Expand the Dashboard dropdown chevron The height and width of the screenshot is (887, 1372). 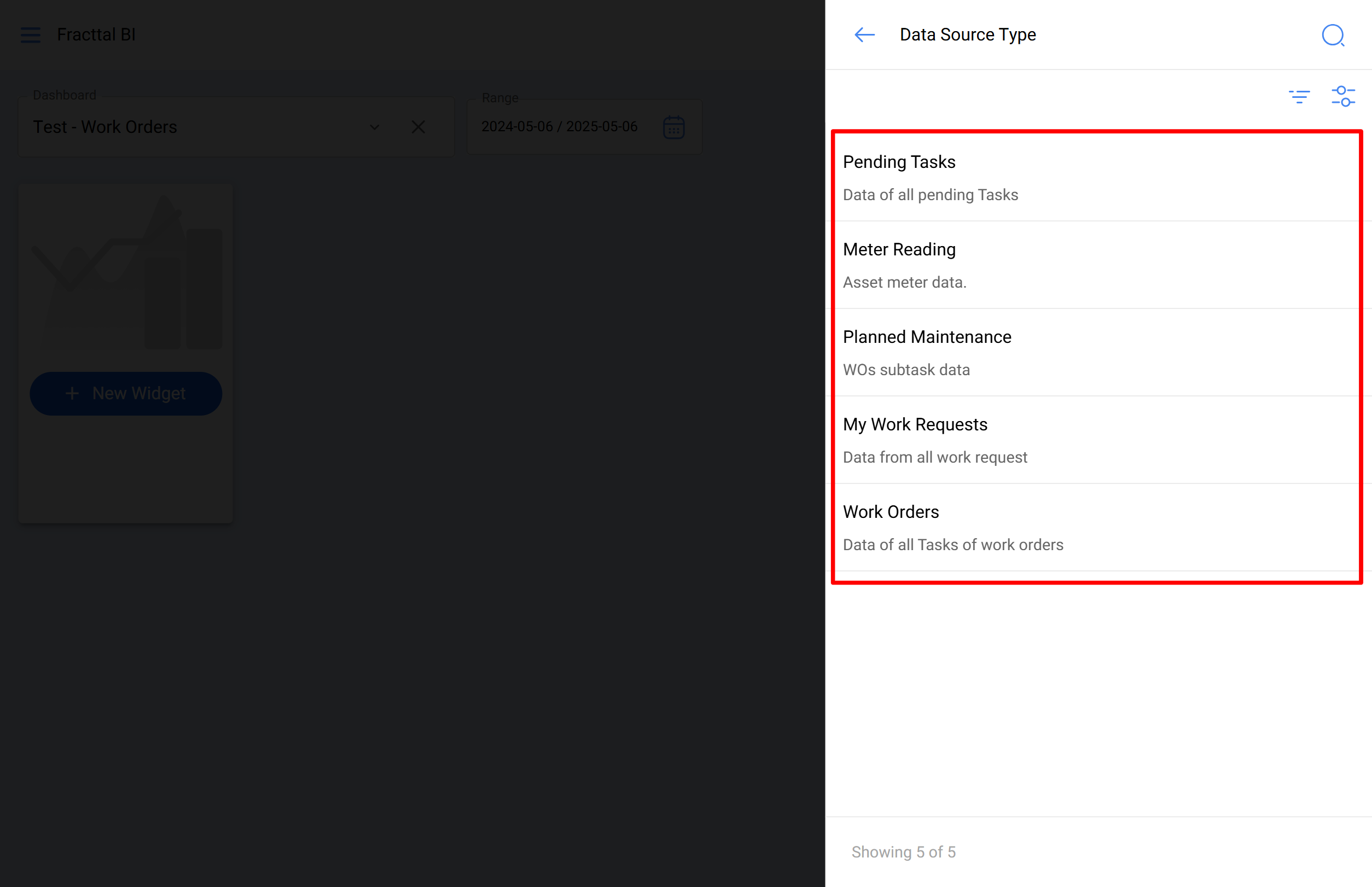tap(375, 127)
